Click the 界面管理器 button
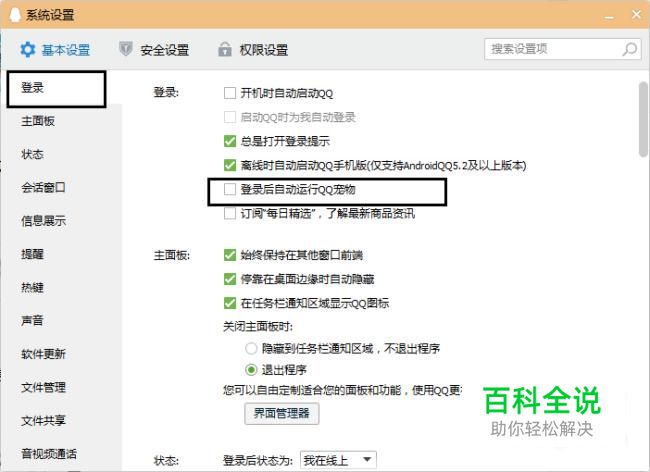The height and width of the screenshot is (472, 650). [x=281, y=413]
